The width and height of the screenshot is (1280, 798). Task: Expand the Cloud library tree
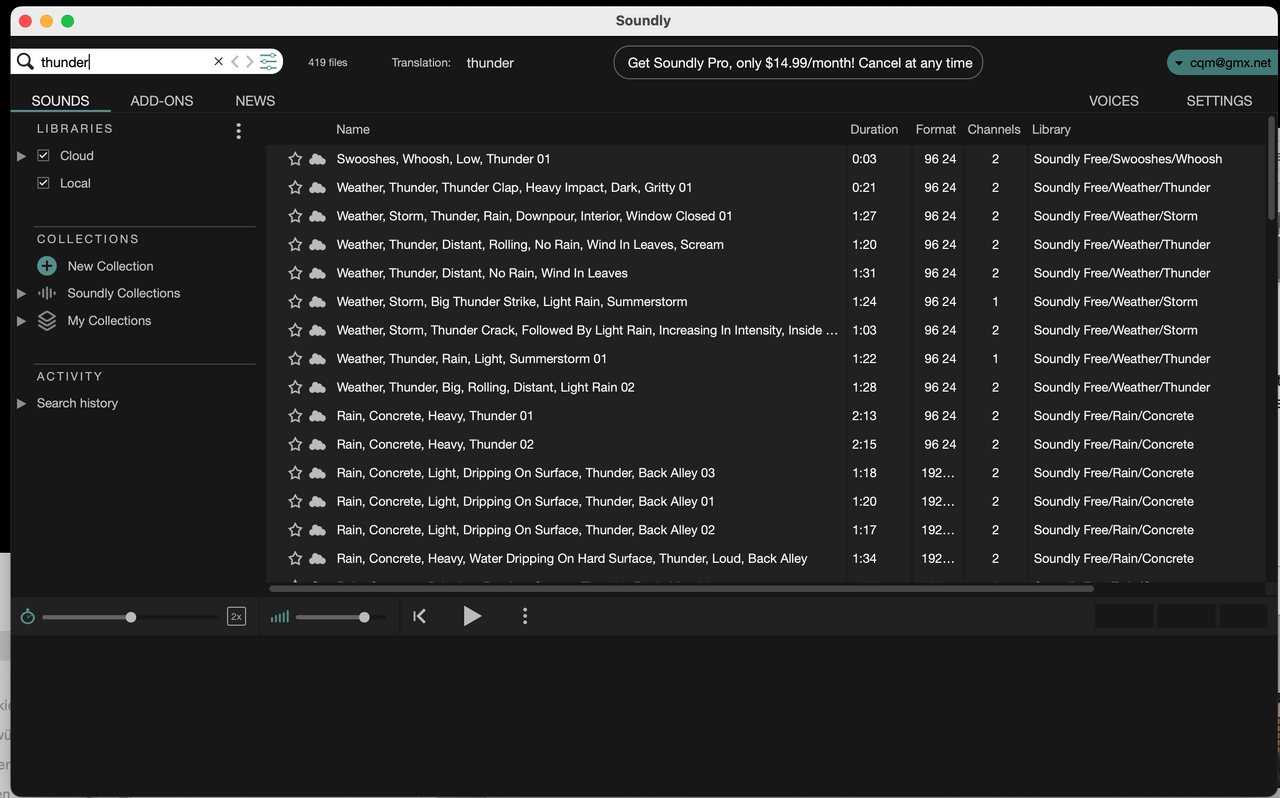coord(21,156)
